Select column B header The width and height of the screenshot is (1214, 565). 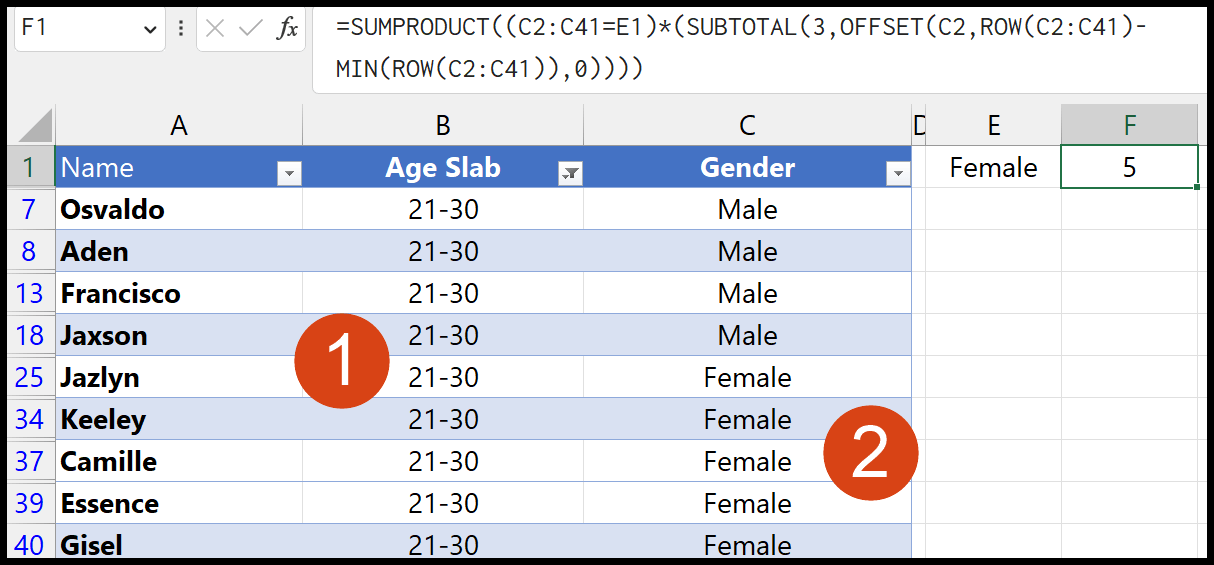tap(443, 125)
